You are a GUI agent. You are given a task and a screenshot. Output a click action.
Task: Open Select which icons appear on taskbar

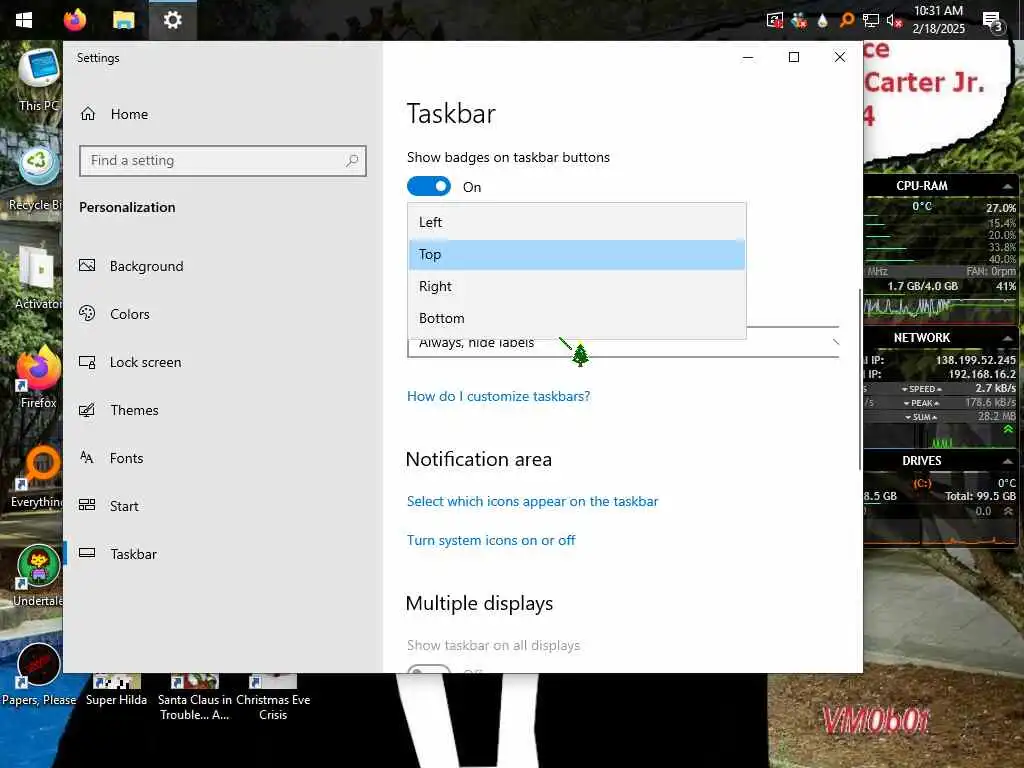click(532, 502)
